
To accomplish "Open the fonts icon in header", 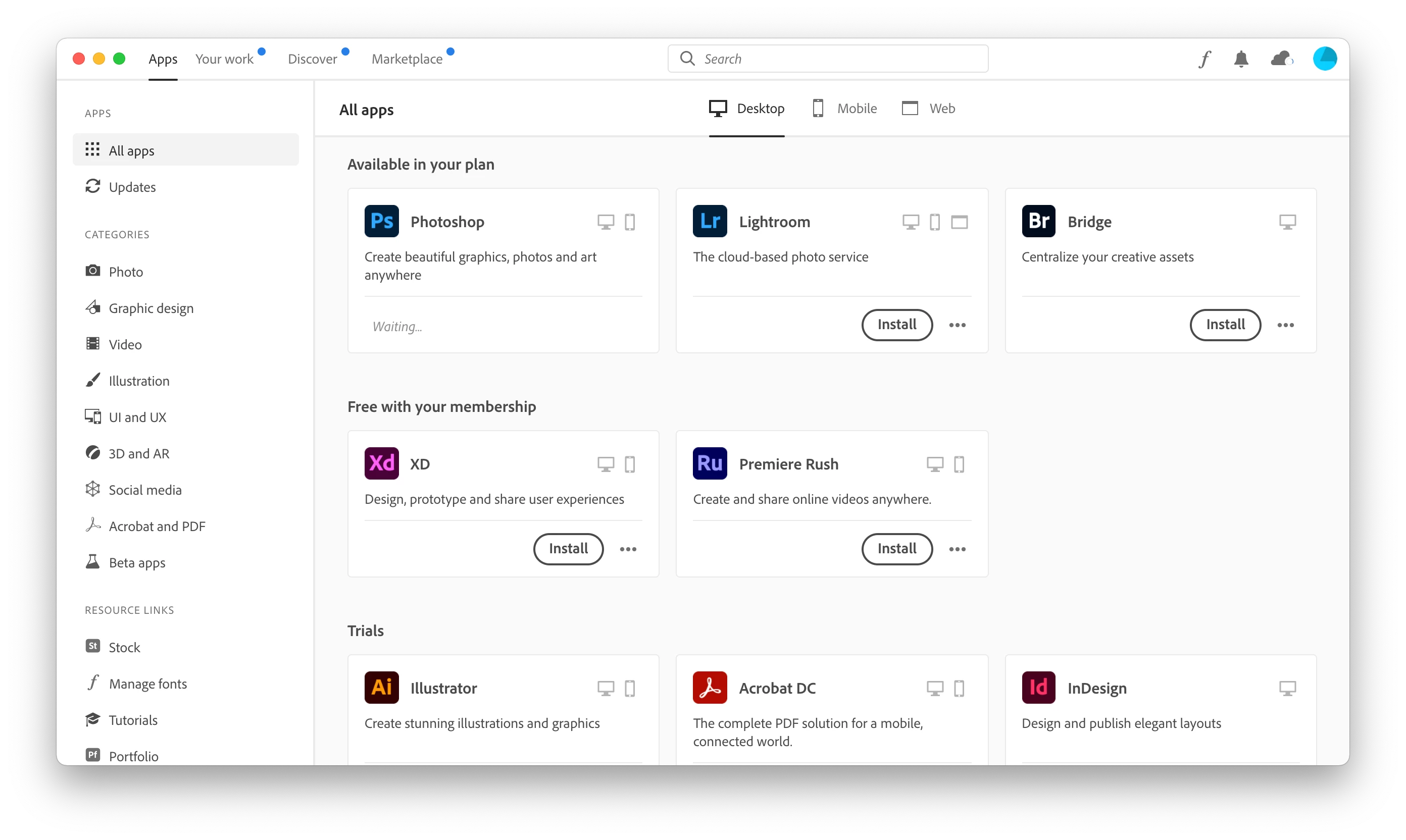I will [1204, 59].
